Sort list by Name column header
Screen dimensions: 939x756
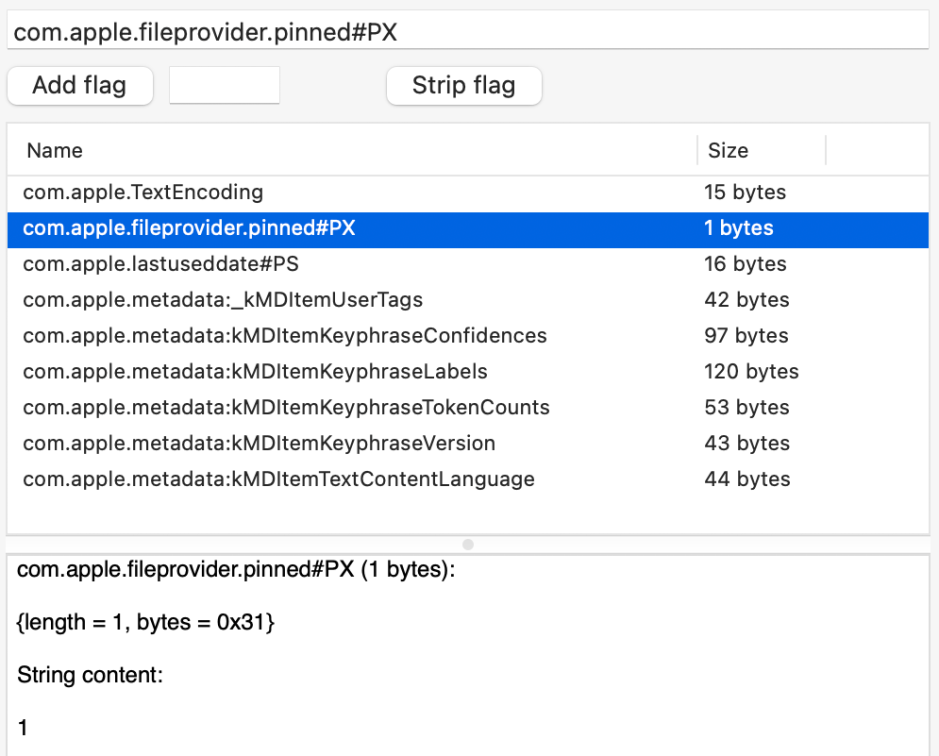[x=350, y=151]
